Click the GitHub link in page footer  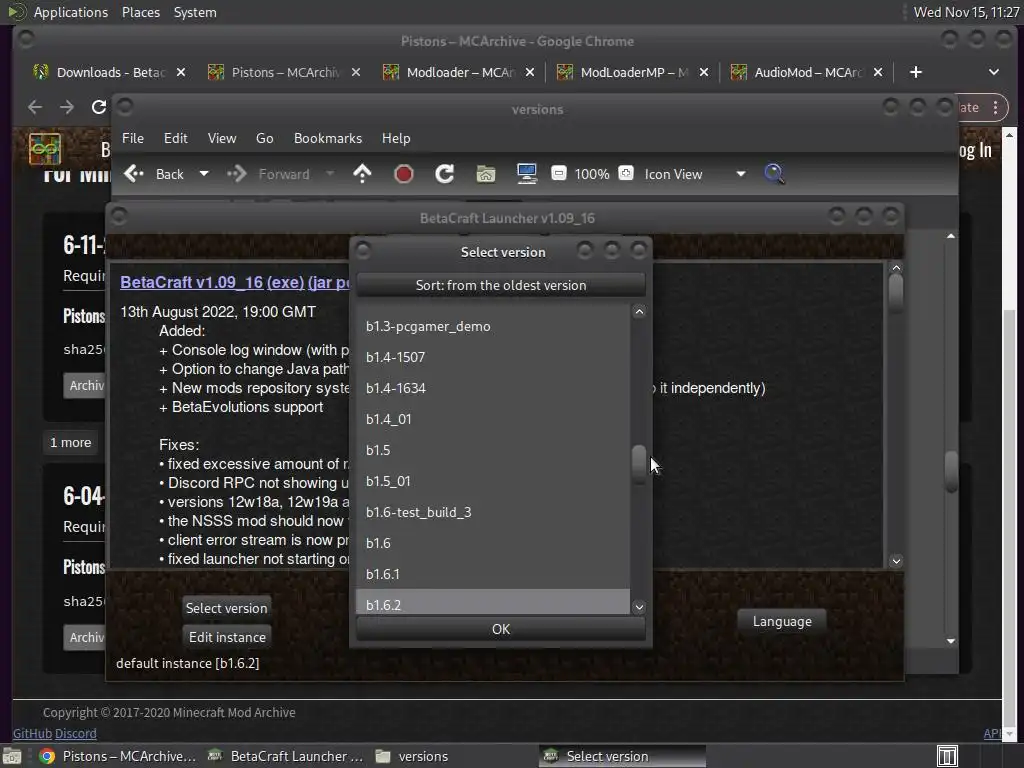[x=32, y=733]
